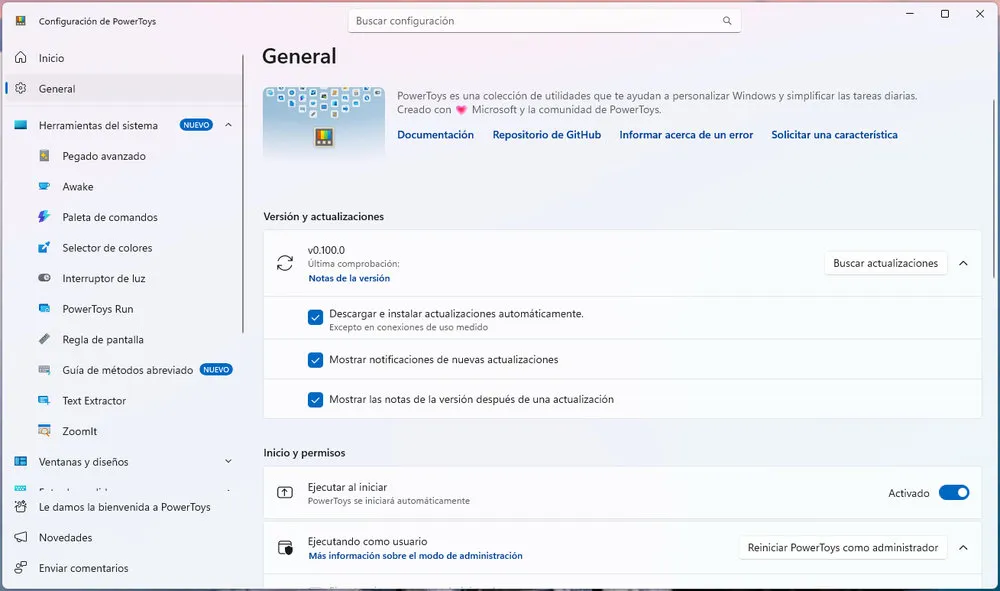Click the v0.100.0 version text

click(x=326, y=250)
